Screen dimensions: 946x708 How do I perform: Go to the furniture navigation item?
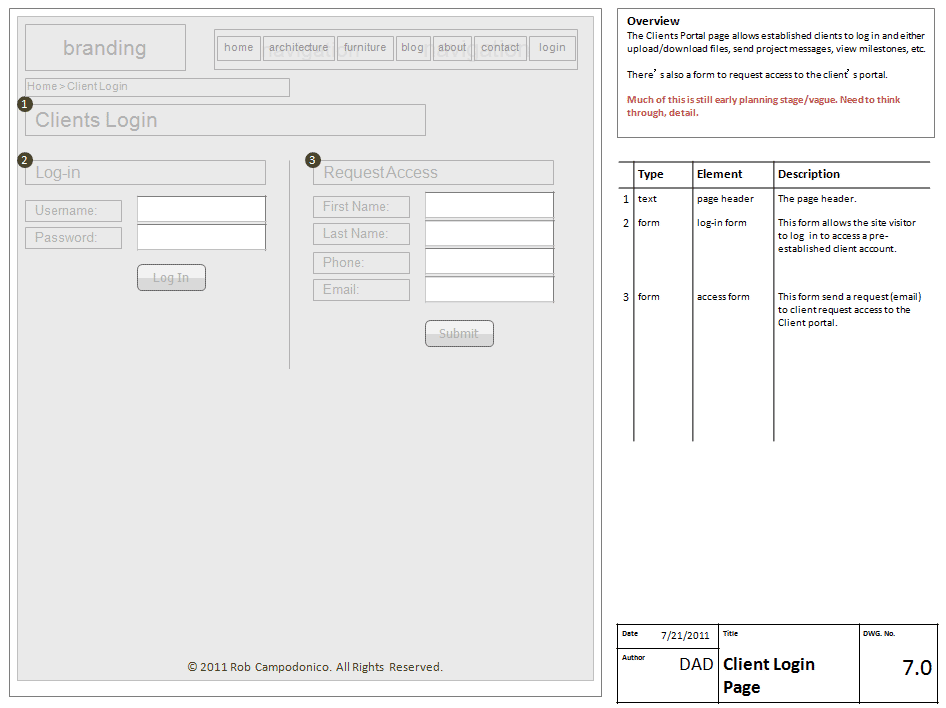(x=365, y=48)
